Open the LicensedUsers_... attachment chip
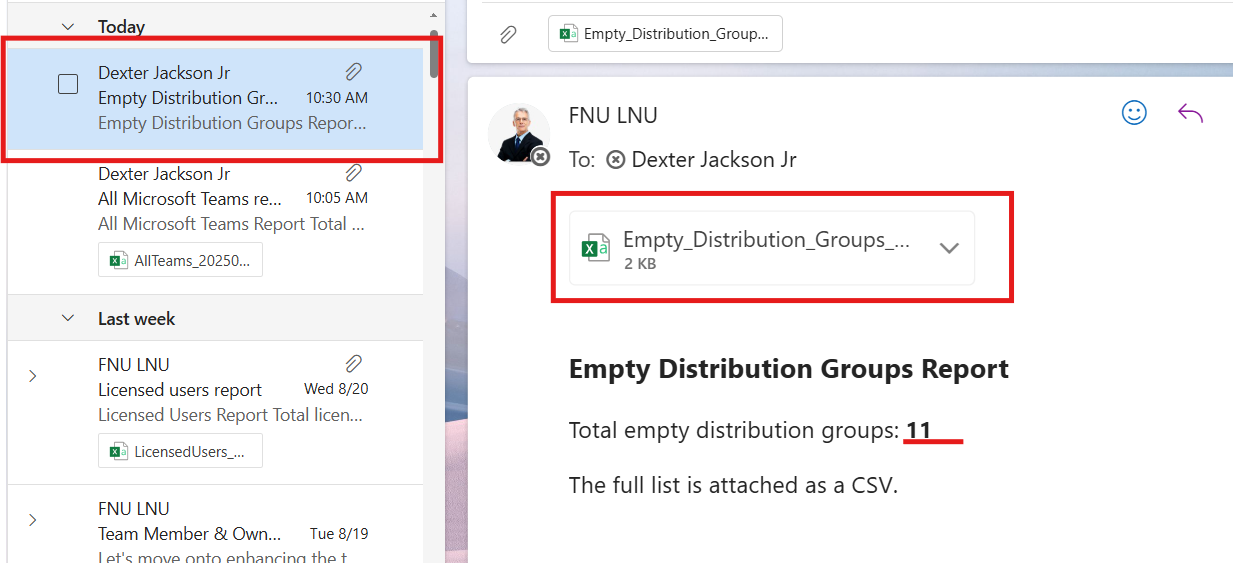This screenshot has width=1233, height=563. click(181, 451)
